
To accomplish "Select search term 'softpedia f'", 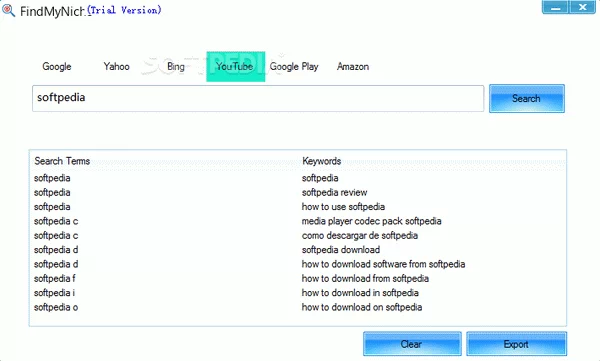I will click(x=55, y=278).
